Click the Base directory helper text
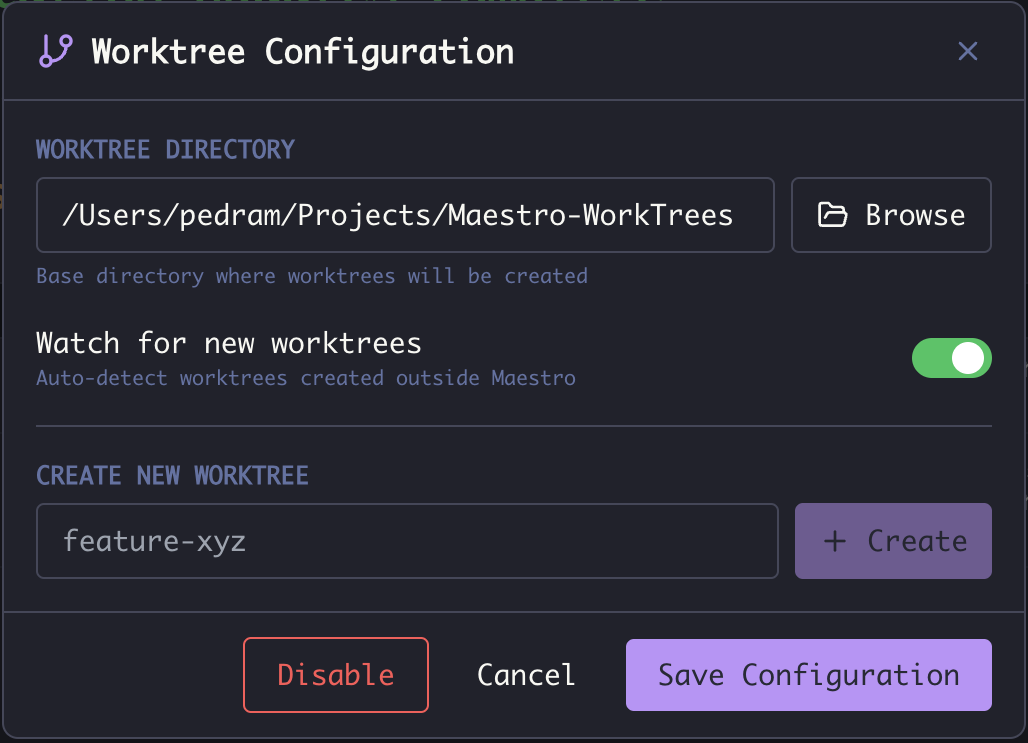This screenshot has height=743, width=1028. tap(311, 276)
